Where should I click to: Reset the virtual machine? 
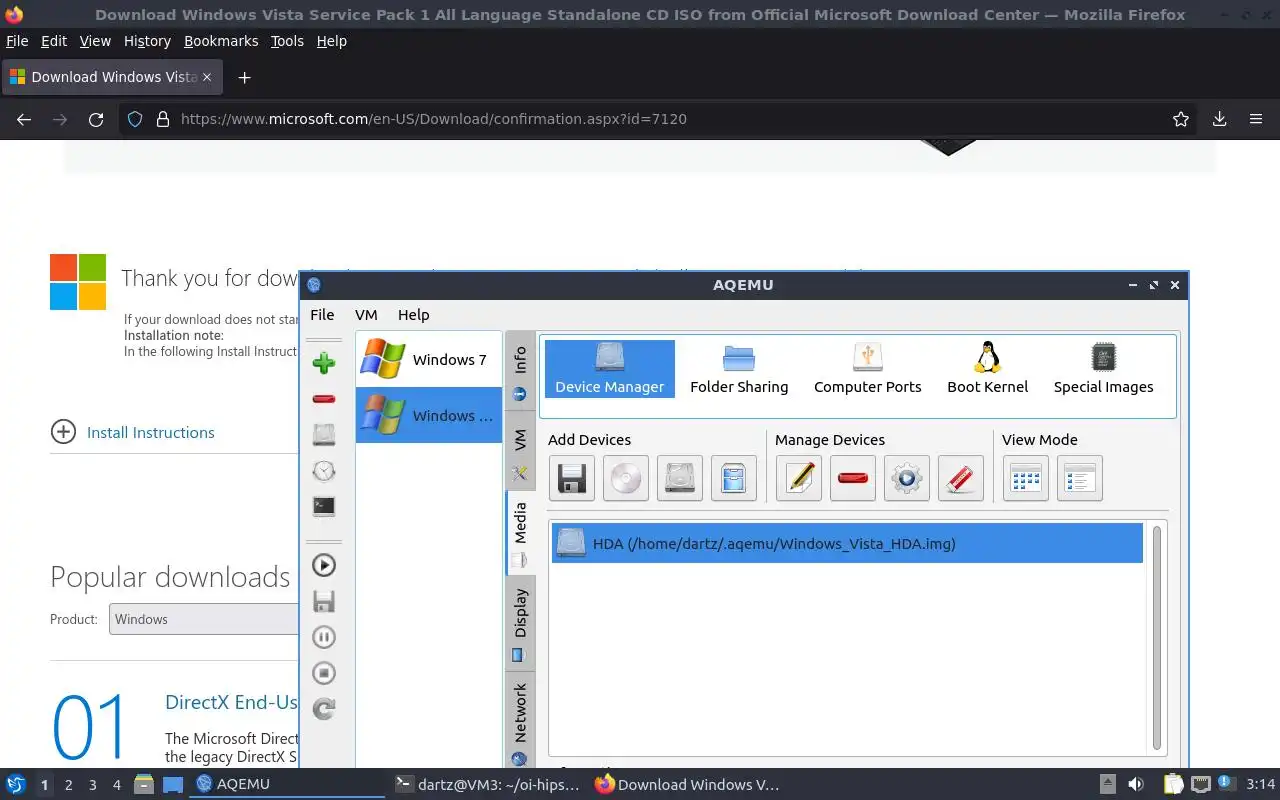pos(323,709)
